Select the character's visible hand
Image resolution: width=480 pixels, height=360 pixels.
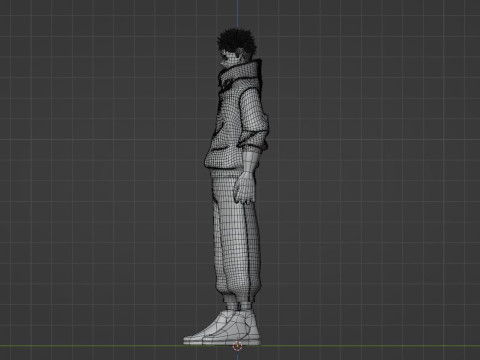244,188
